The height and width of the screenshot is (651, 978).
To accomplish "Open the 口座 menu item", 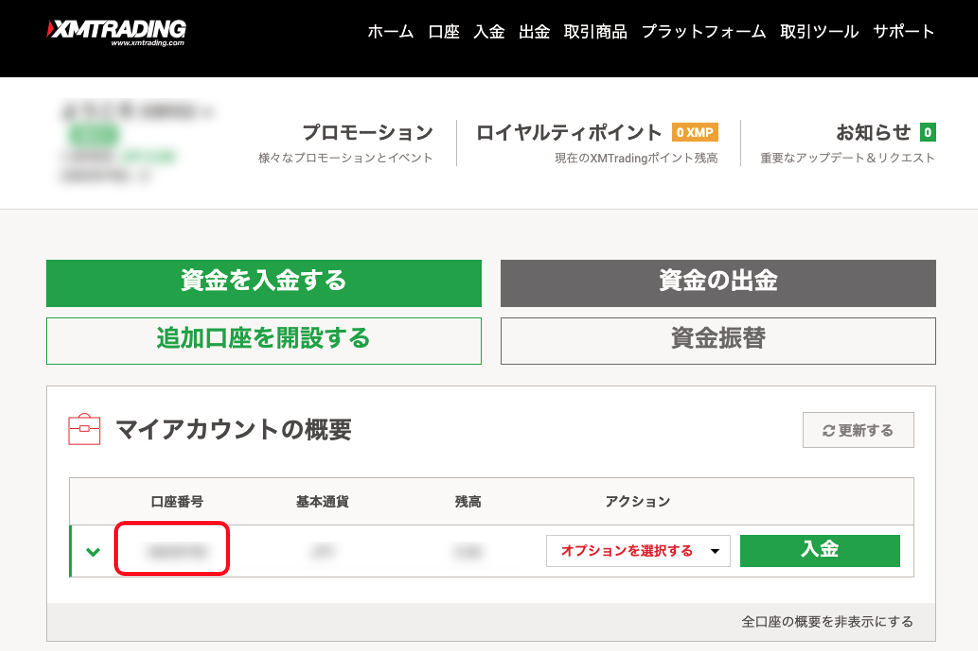I will (x=443, y=31).
